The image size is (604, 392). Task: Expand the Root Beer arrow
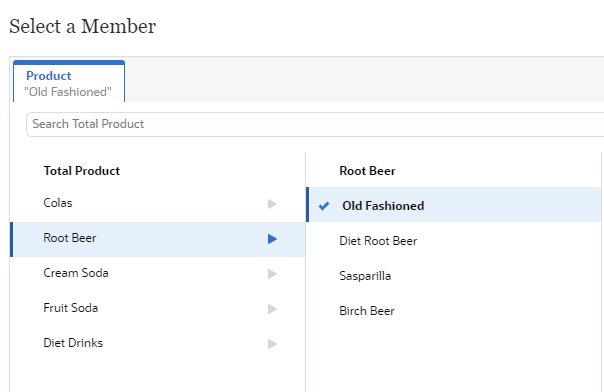(272, 239)
